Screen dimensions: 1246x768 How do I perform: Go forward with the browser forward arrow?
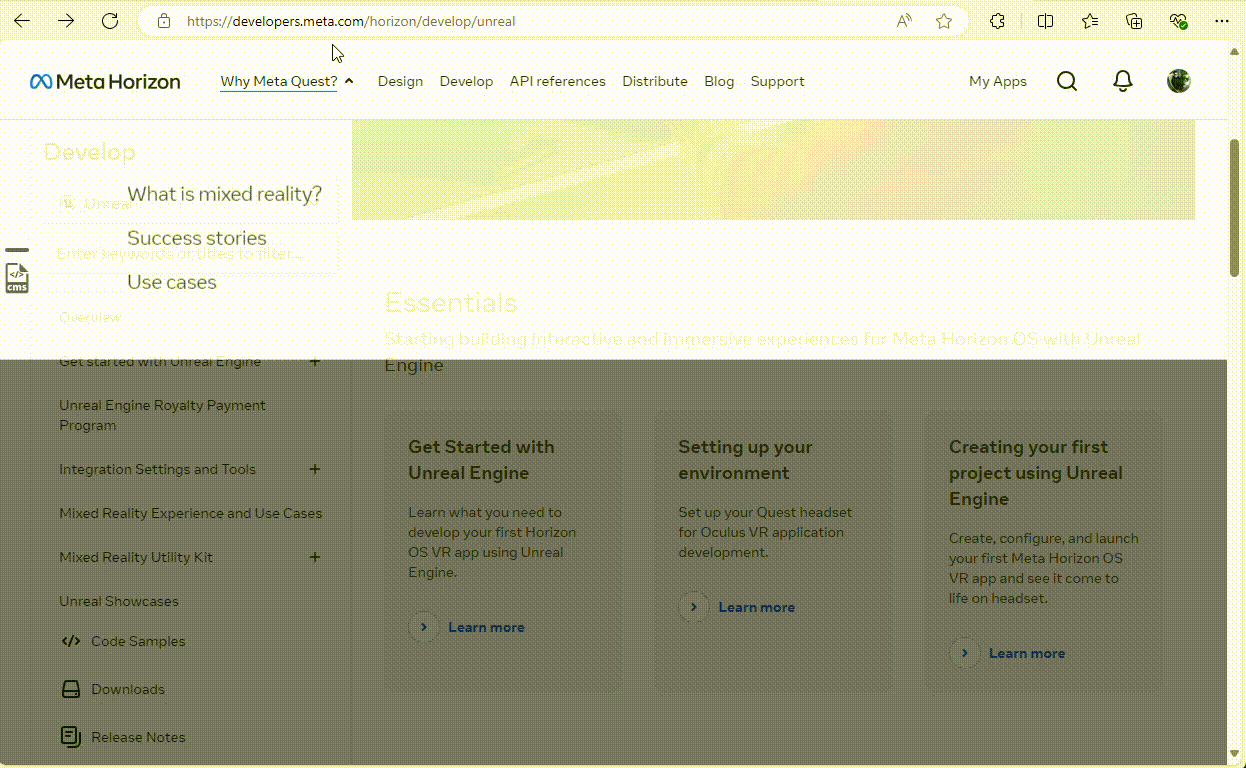click(x=66, y=21)
